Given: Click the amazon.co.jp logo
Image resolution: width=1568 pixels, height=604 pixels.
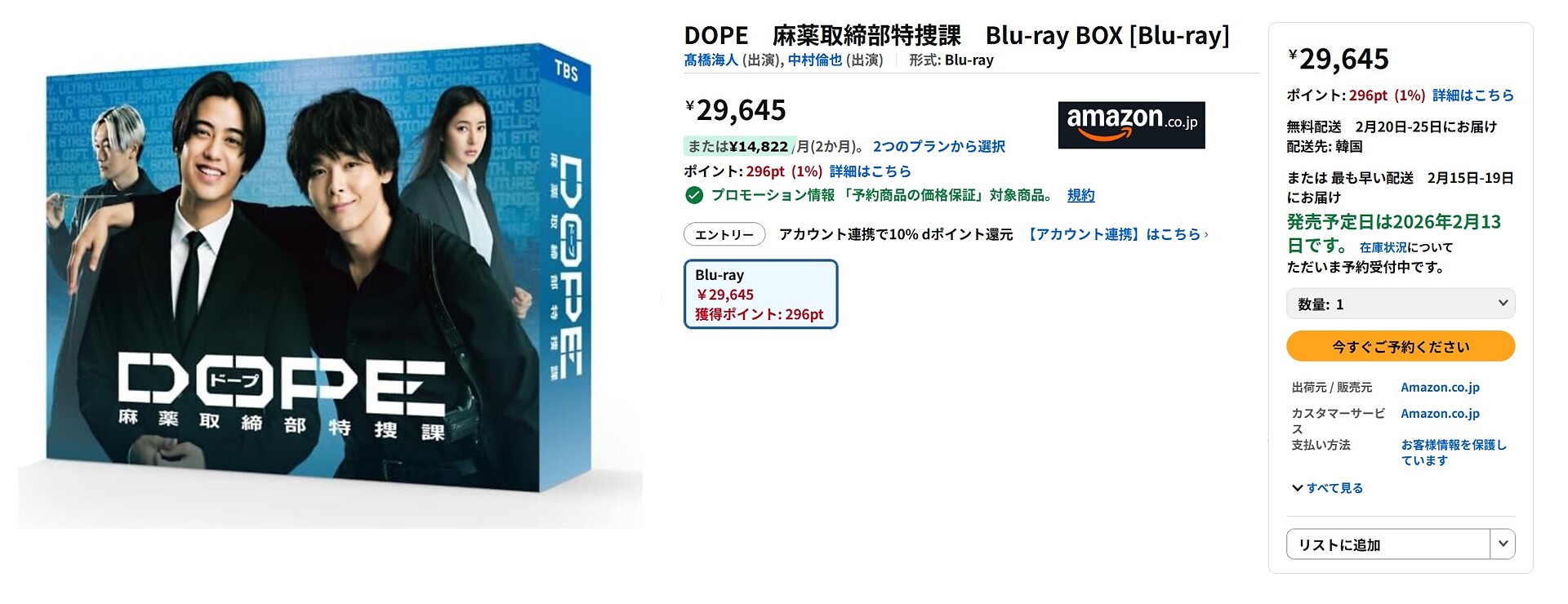Looking at the screenshot, I should tap(1131, 125).
